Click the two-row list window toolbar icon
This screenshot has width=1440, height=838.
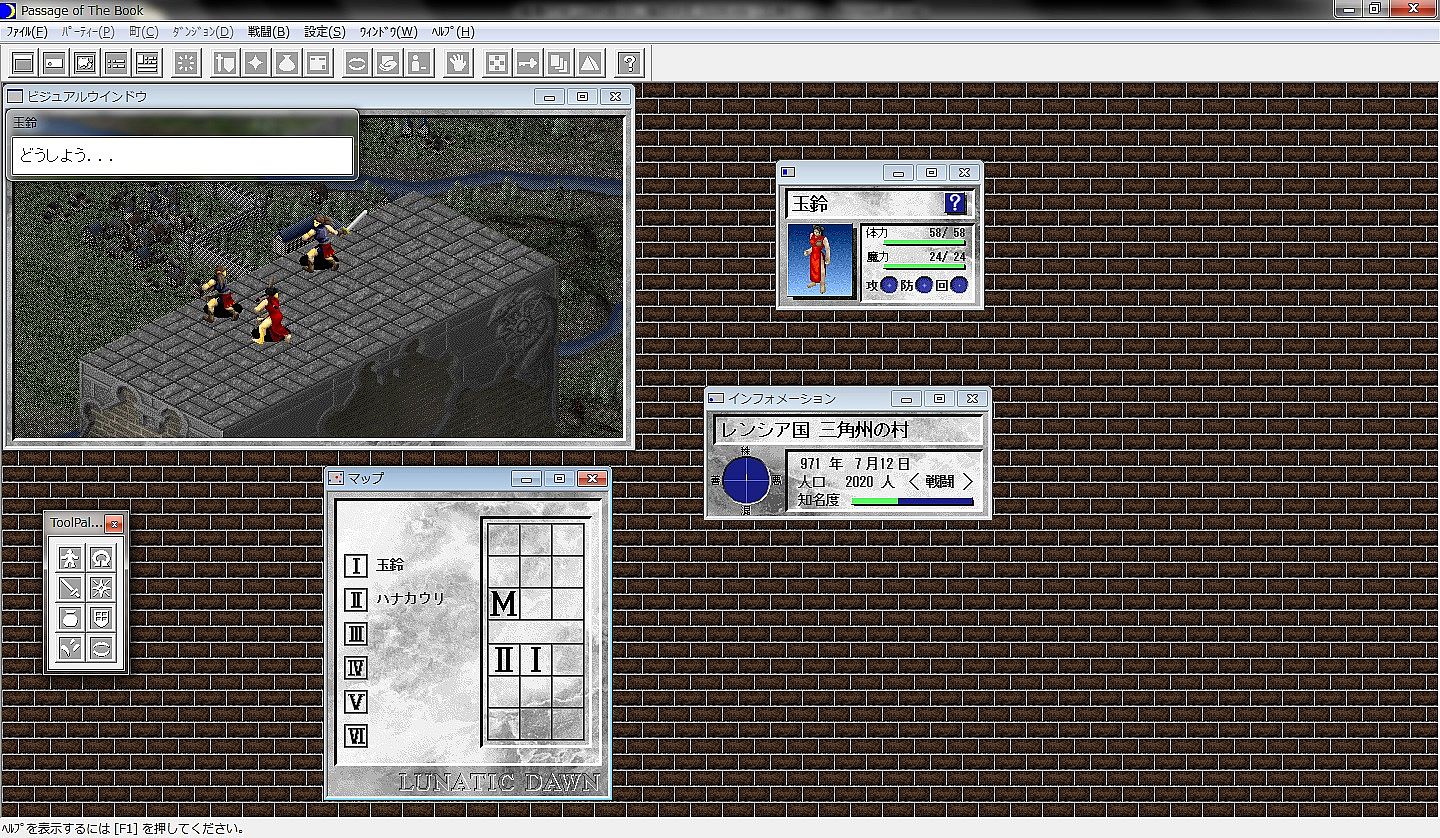pos(116,63)
